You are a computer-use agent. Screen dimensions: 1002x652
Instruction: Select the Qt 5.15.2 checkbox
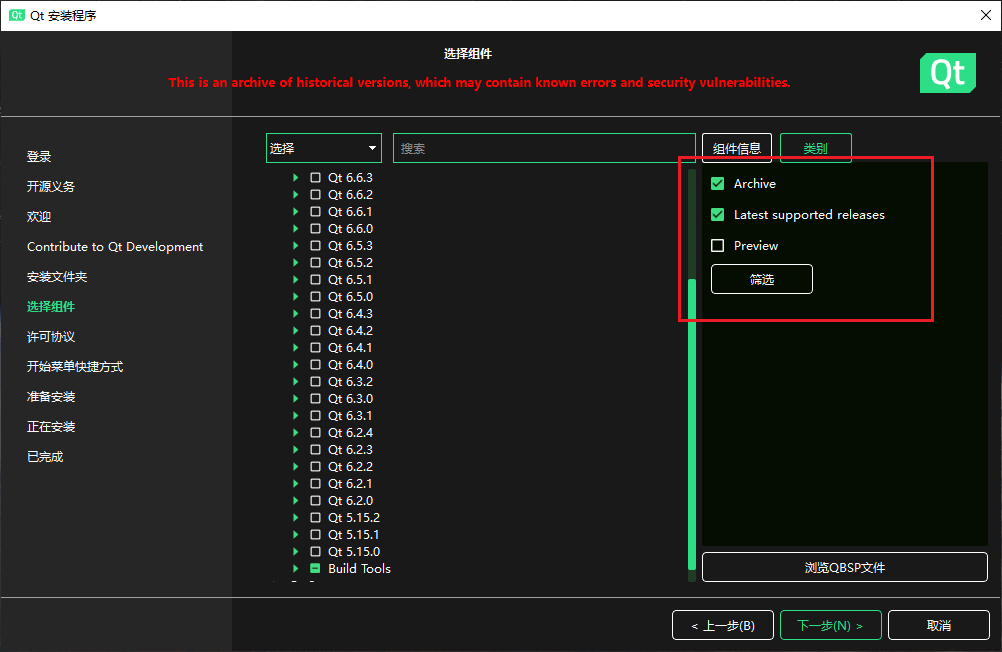[316, 518]
